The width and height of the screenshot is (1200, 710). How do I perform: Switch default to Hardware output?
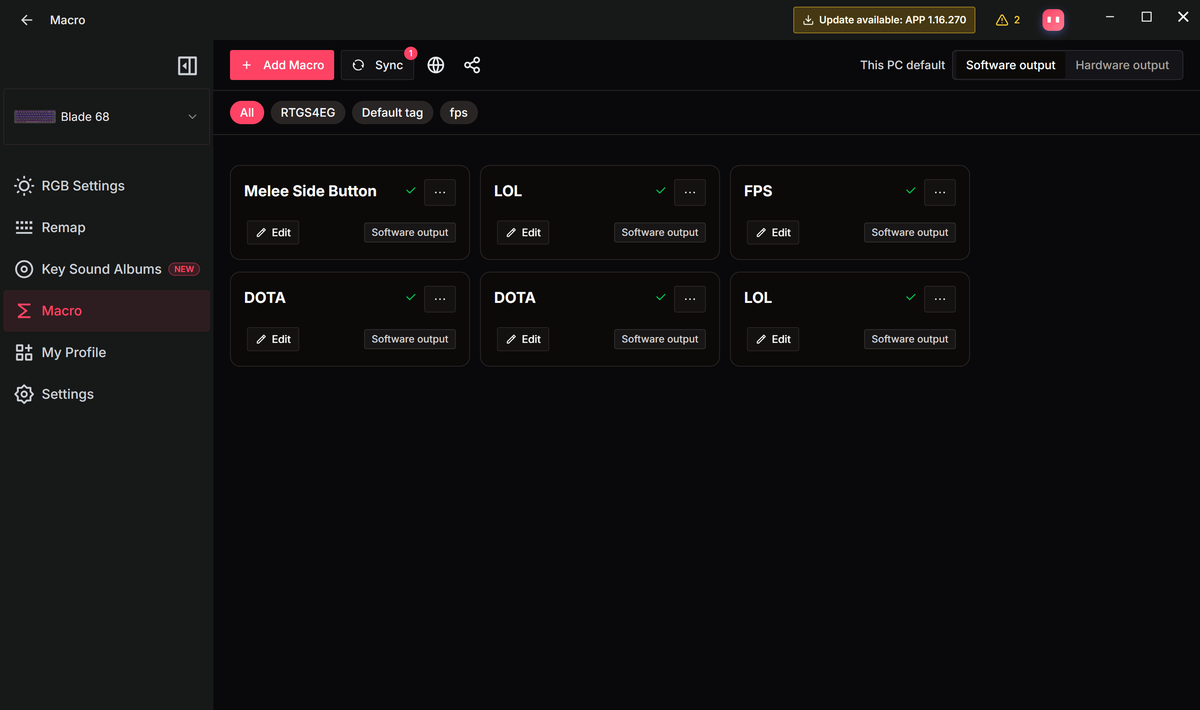coord(1122,65)
